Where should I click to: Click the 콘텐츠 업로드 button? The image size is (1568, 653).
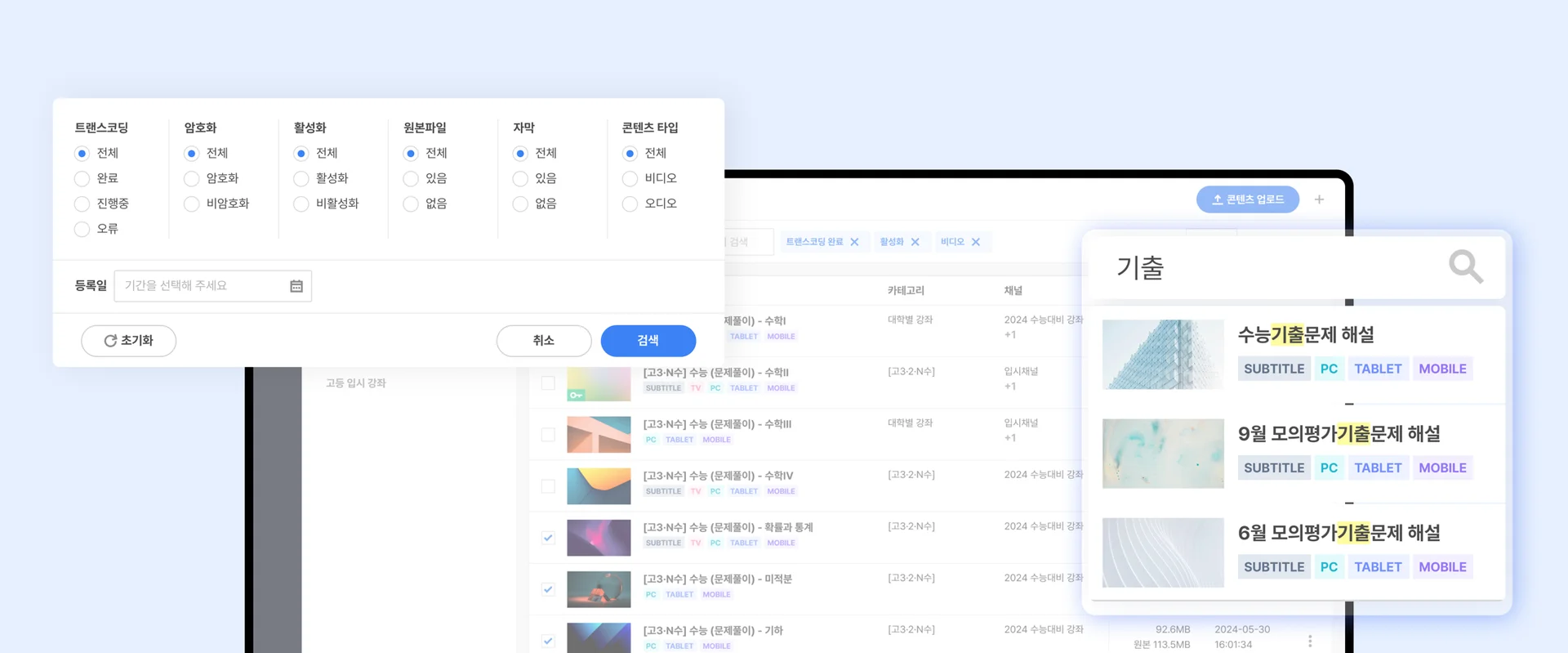coord(1247,199)
